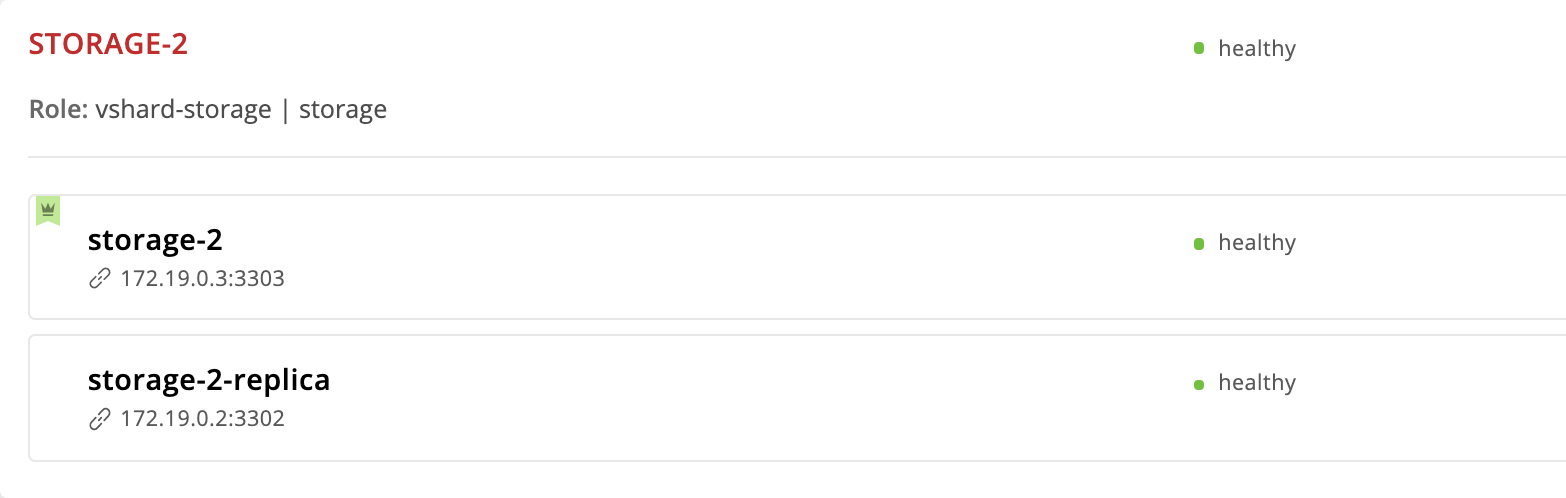
Task: Click the 172.19.0.3:3303 address text
Action: coord(202,279)
